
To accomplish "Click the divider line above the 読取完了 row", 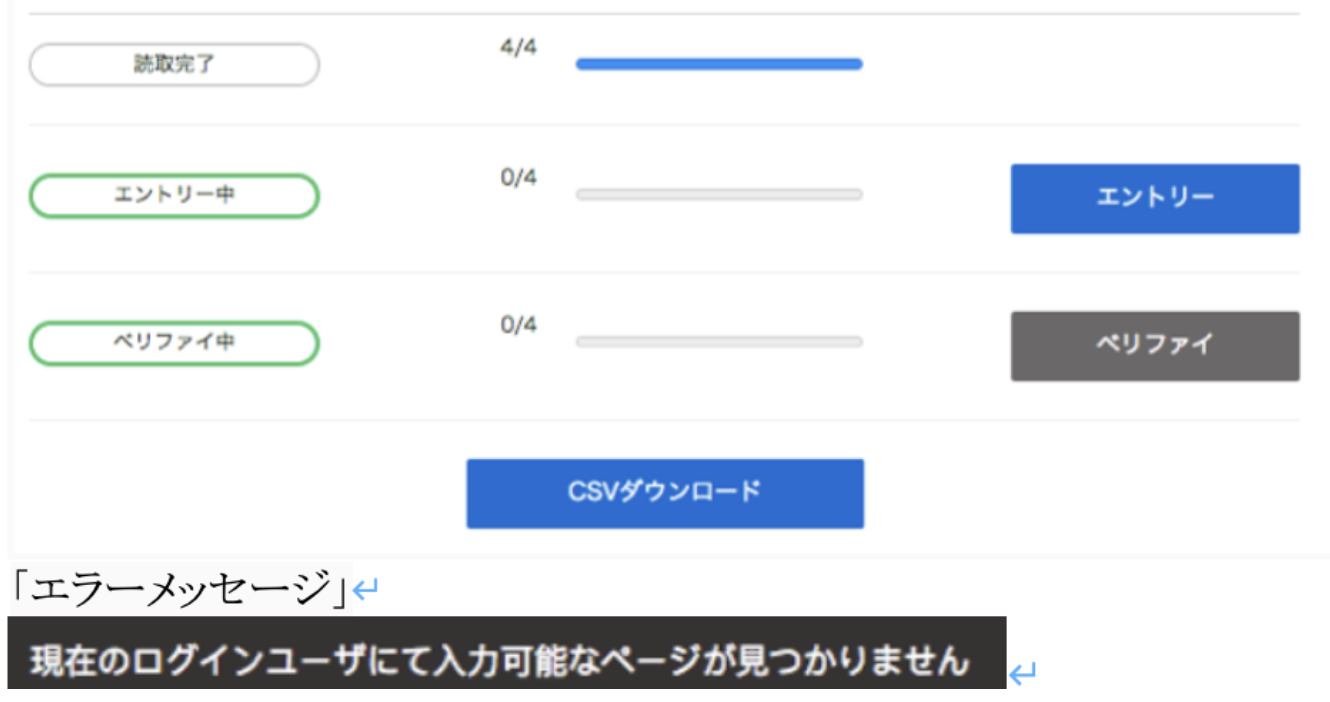I will coord(664,14).
